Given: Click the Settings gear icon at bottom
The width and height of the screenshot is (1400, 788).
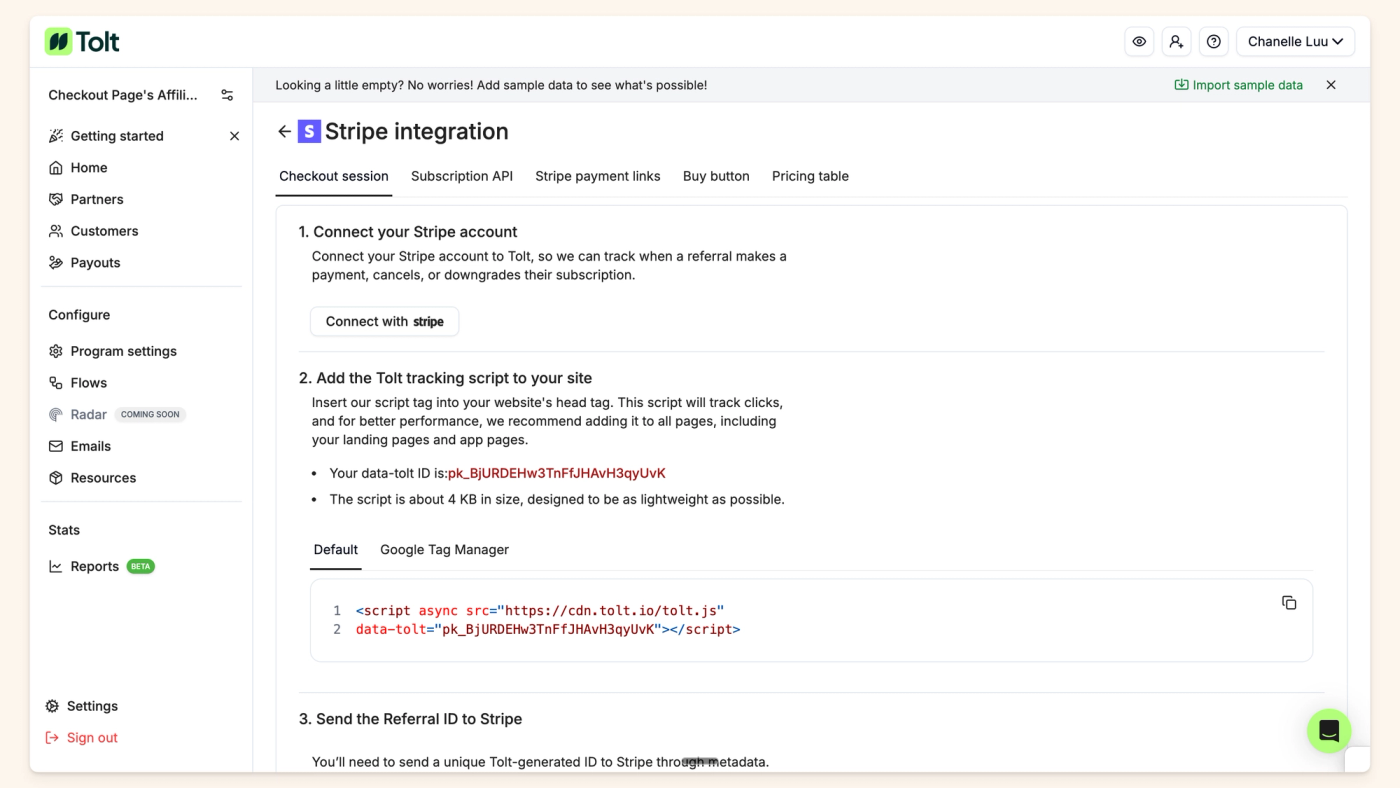Looking at the screenshot, I should [x=52, y=706].
